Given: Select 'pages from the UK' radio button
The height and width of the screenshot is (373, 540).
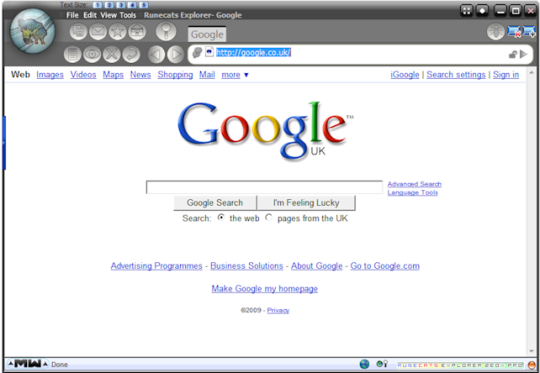Looking at the screenshot, I should 269,218.
